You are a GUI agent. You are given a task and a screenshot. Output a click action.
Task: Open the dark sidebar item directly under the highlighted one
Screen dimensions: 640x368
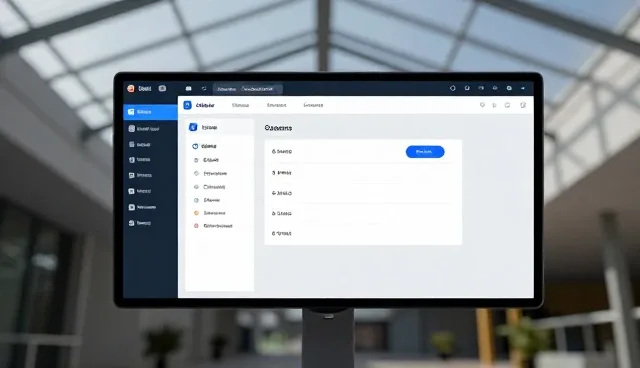tap(144, 129)
